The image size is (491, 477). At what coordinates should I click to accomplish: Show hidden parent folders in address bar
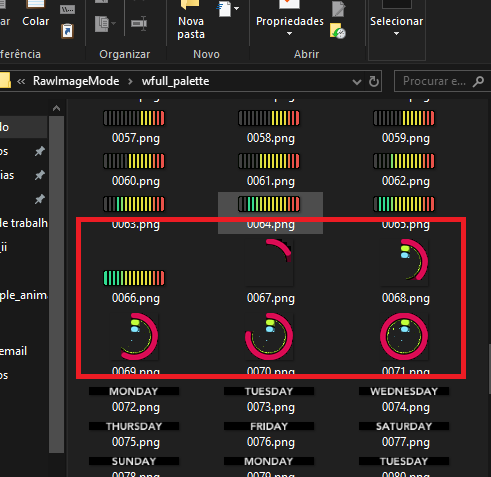click(x=21, y=81)
